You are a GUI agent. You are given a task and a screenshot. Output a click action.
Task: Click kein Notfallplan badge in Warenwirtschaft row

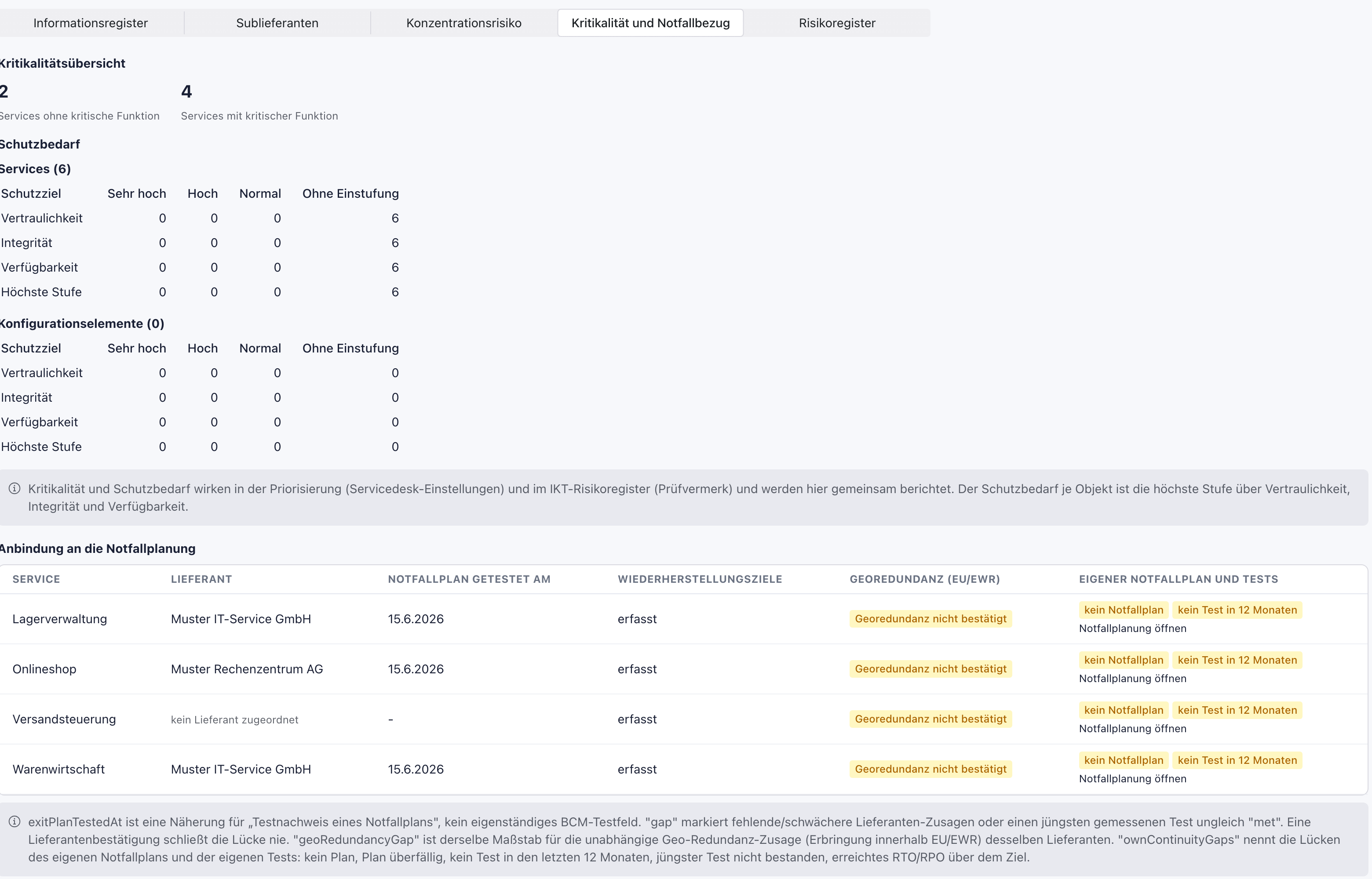(1124, 760)
